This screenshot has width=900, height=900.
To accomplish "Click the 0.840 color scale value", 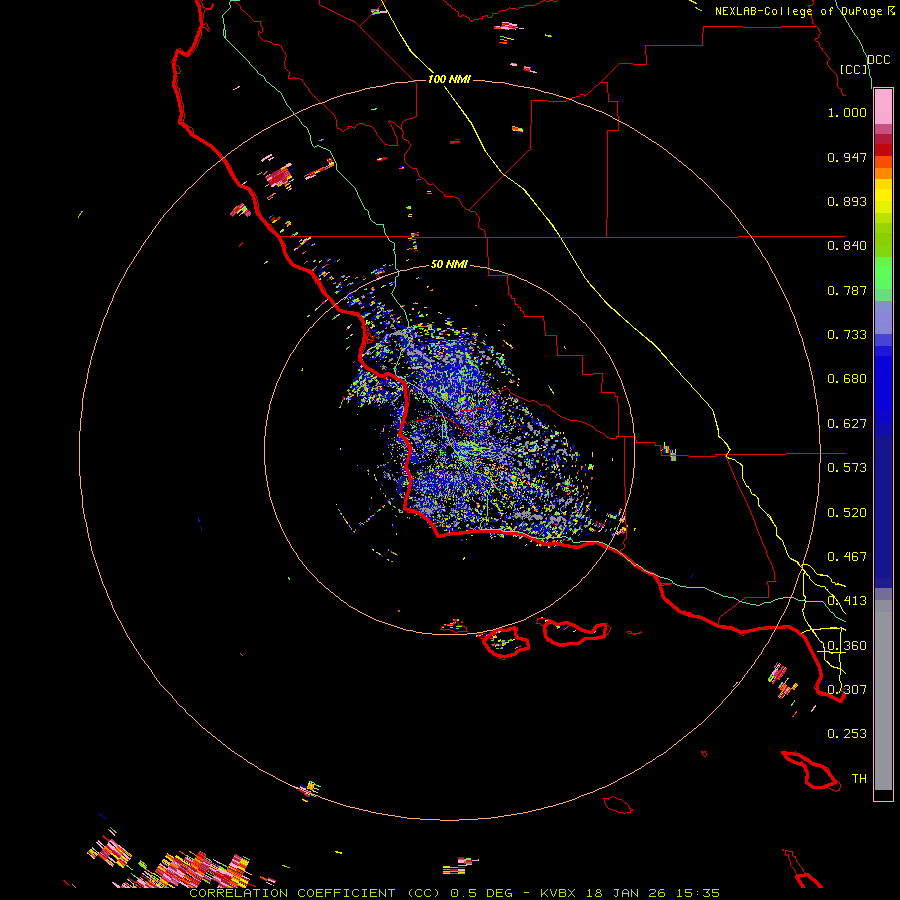I will [847, 246].
